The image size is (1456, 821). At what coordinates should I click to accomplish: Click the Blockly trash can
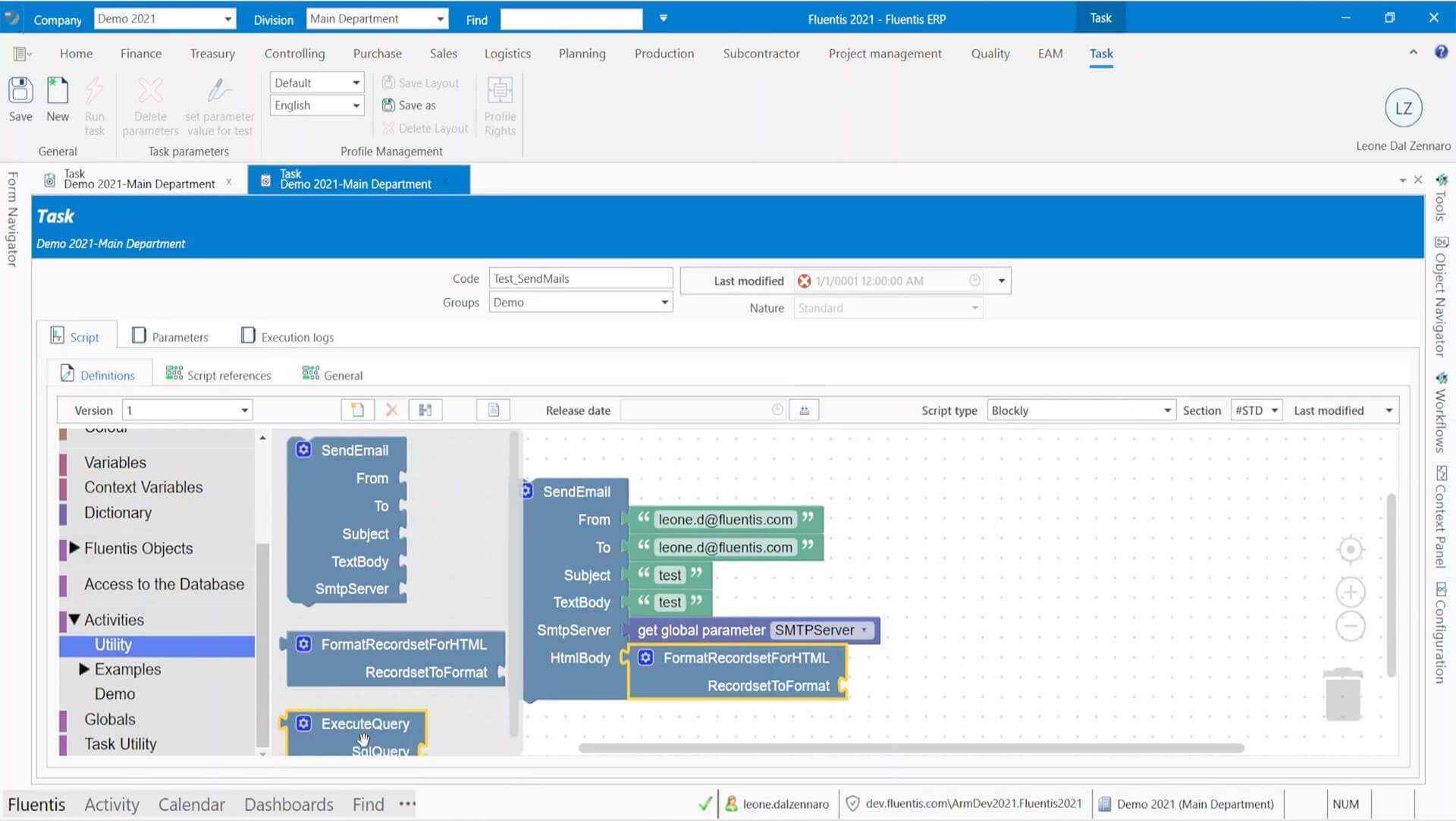coord(1343,694)
